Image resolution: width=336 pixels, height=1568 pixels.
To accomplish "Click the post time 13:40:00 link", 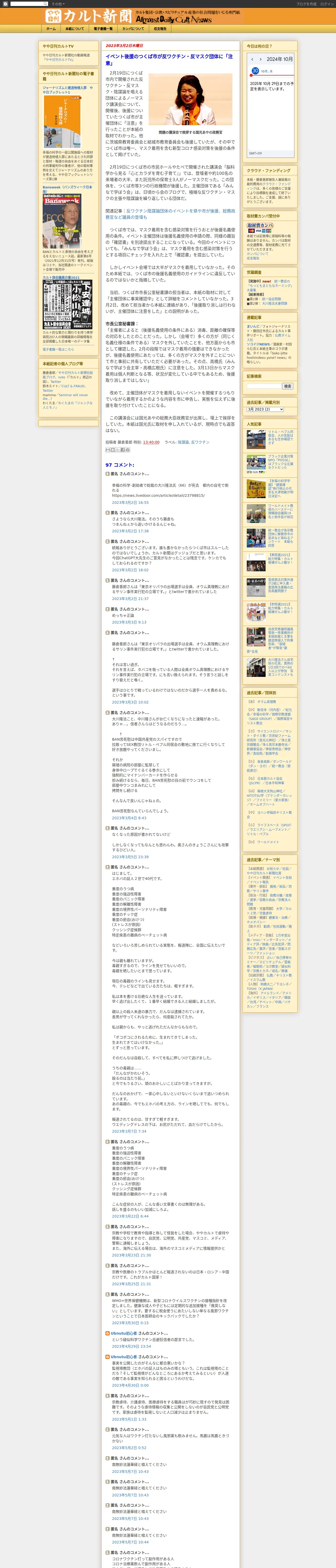I will [151, 442].
